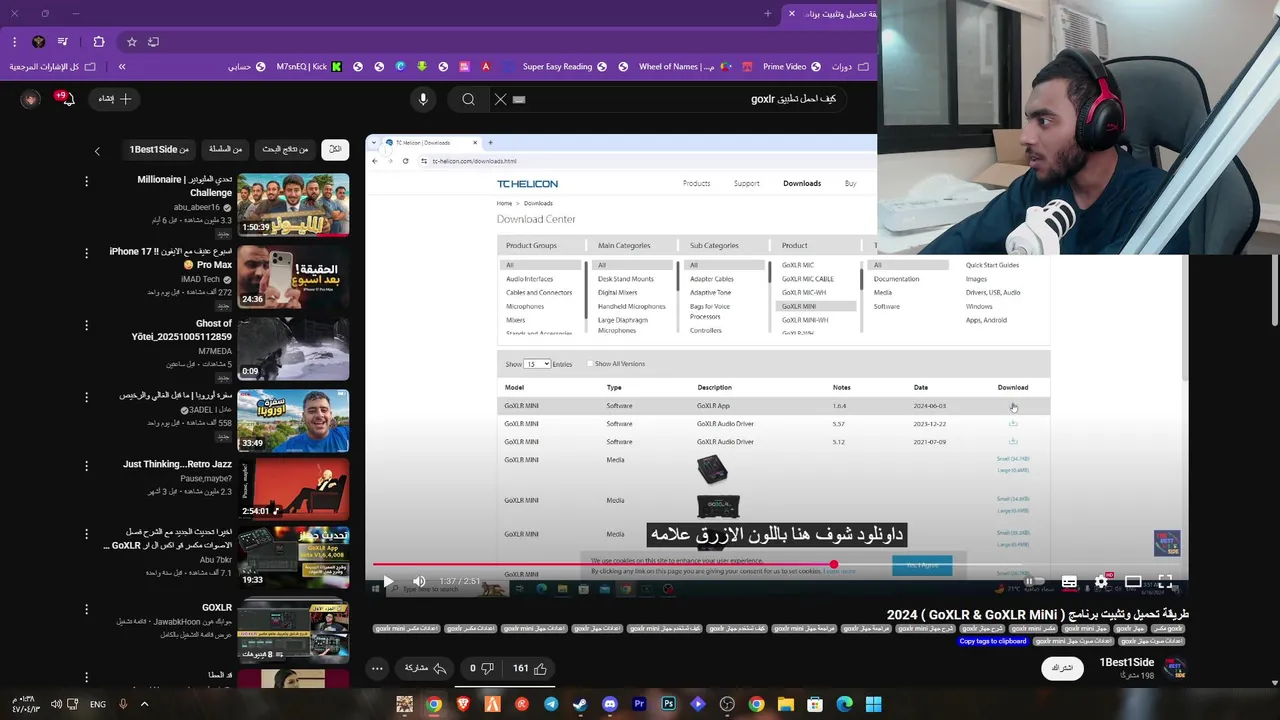Open the YouTube account avatar menu

[31, 99]
